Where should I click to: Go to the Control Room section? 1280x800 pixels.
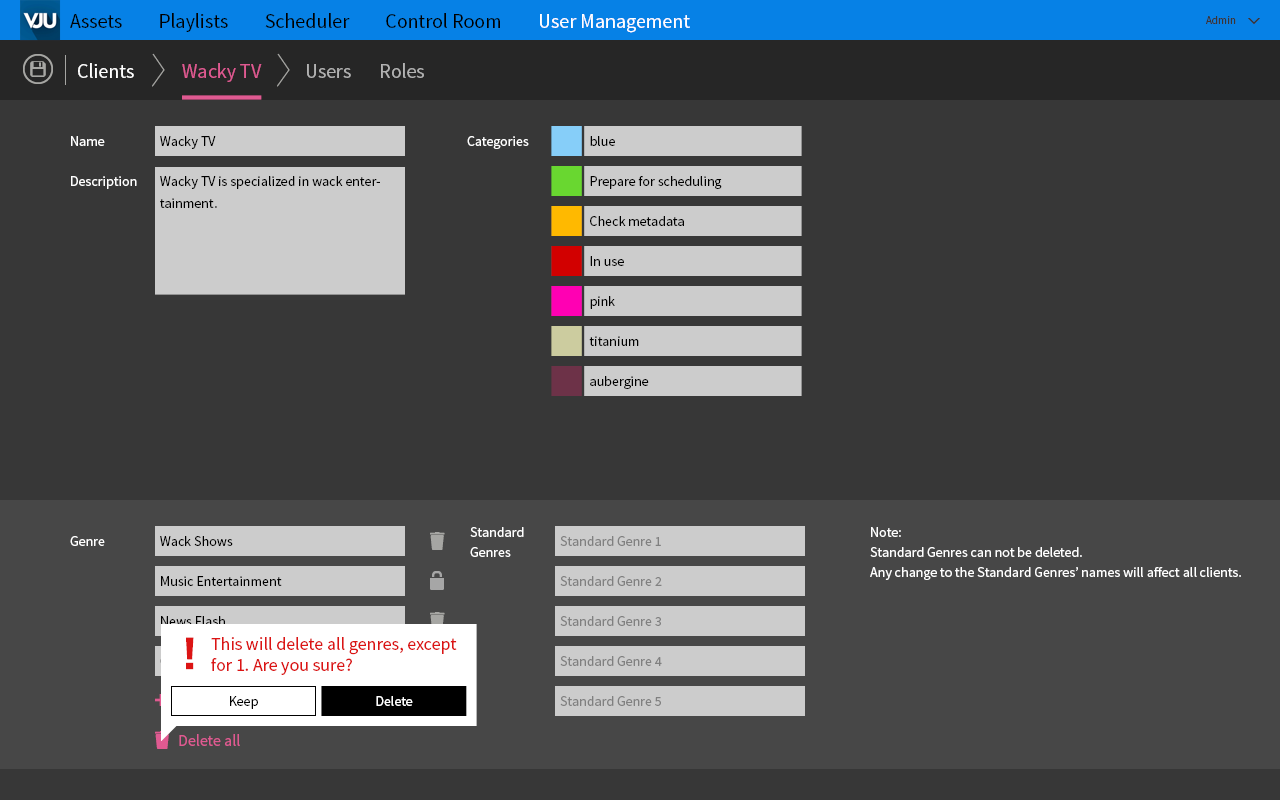point(443,21)
